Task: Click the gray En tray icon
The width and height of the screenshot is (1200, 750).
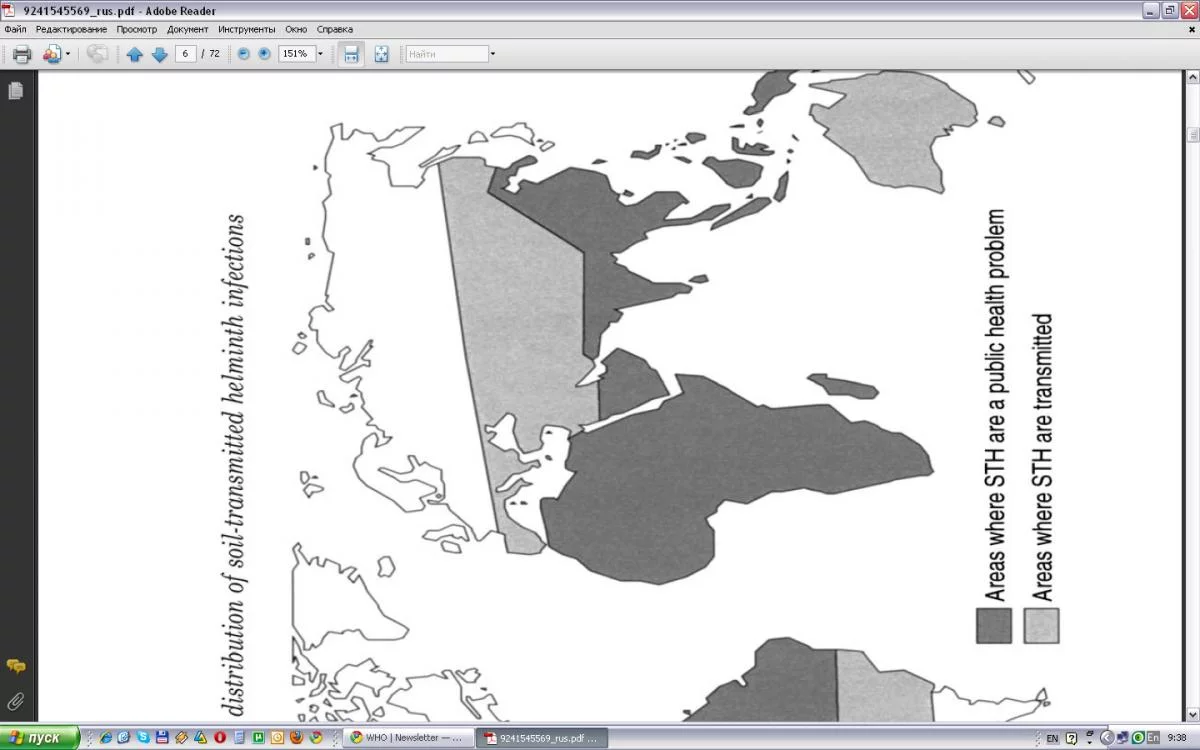Action: [x=1153, y=738]
